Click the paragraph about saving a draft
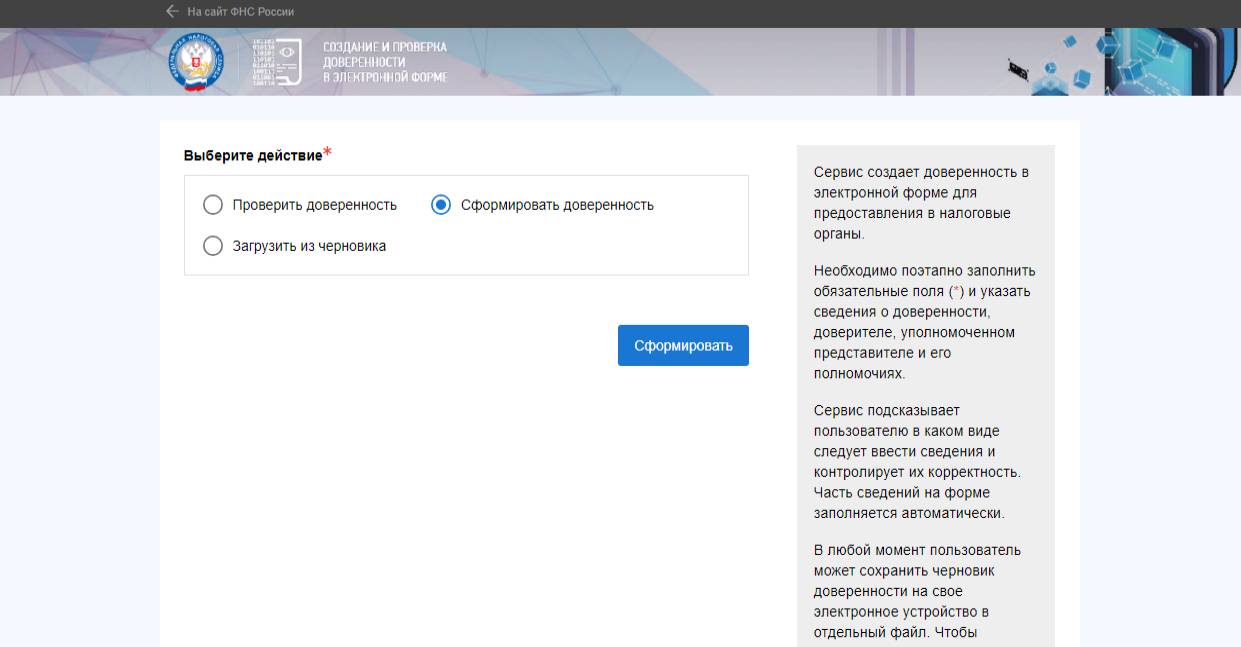Image resolution: width=1241 pixels, height=647 pixels. pos(918,592)
